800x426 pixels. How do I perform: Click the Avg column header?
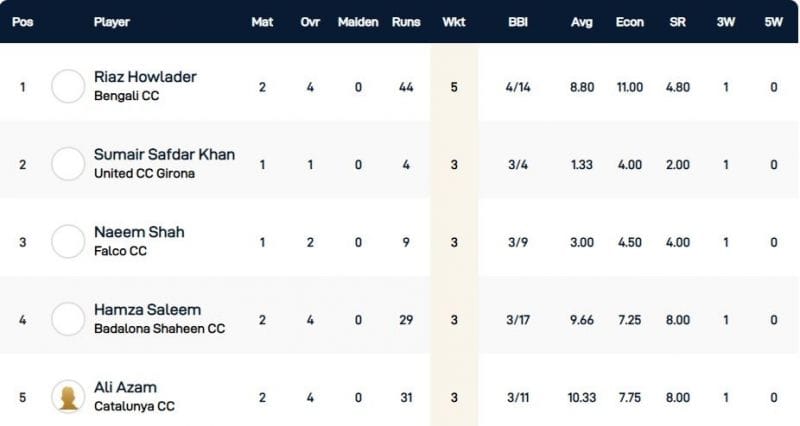click(582, 22)
